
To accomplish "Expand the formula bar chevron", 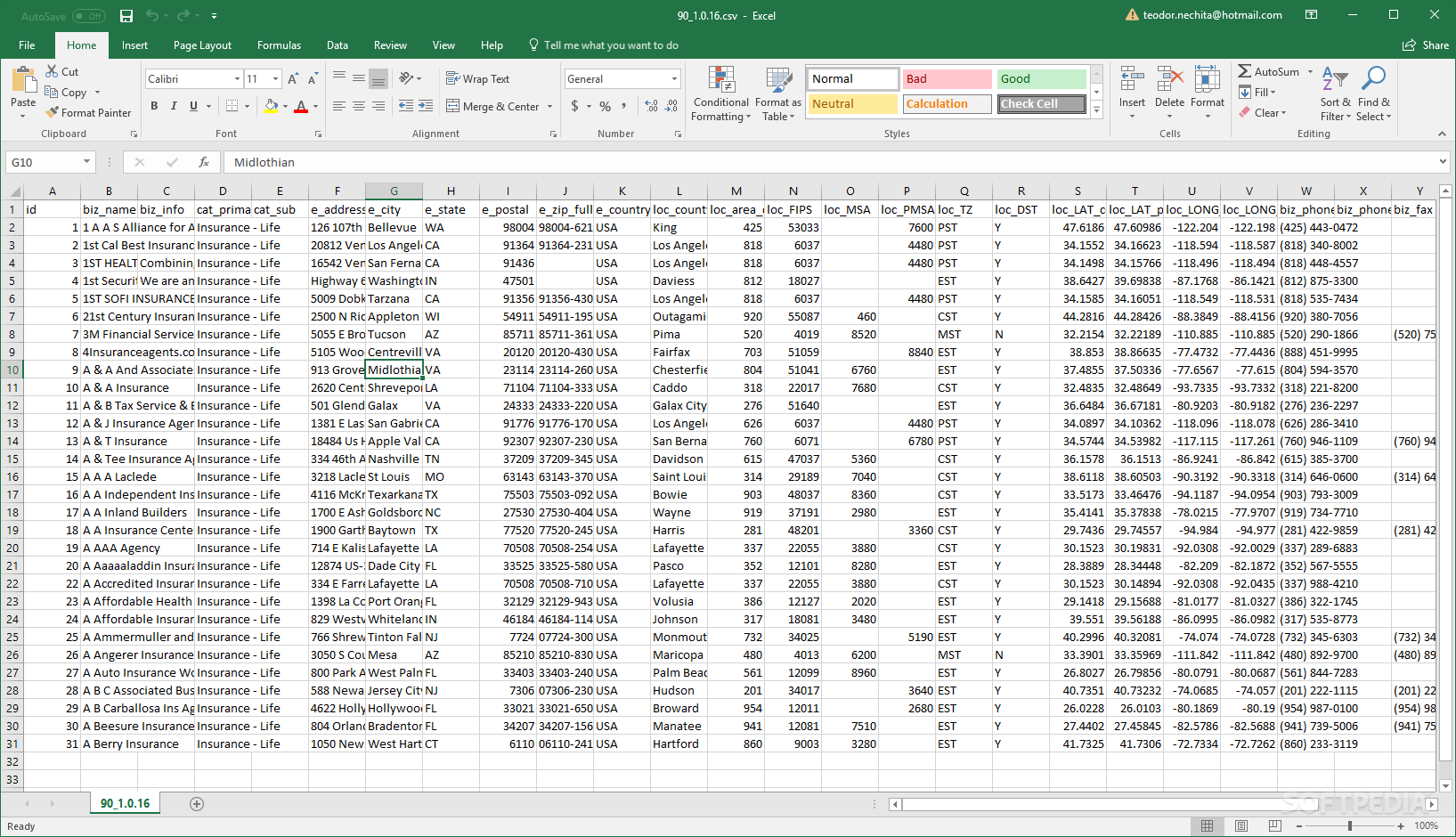I will (1443, 162).
